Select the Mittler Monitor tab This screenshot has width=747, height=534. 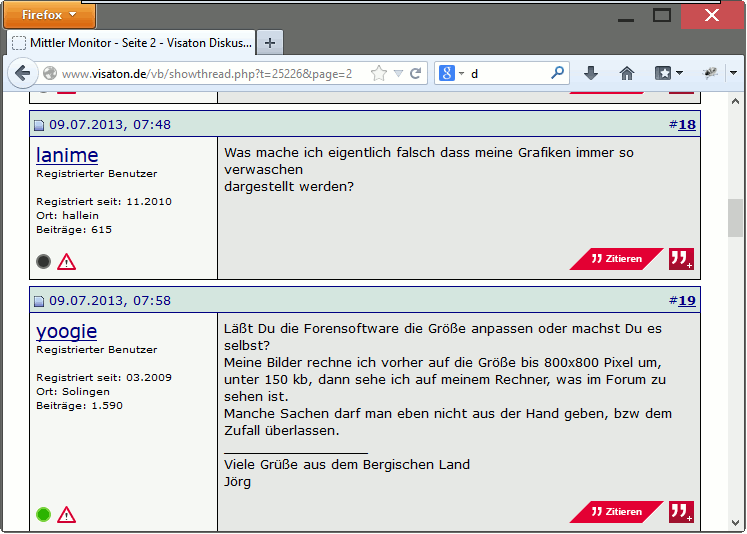pyautogui.click(x=131, y=43)
